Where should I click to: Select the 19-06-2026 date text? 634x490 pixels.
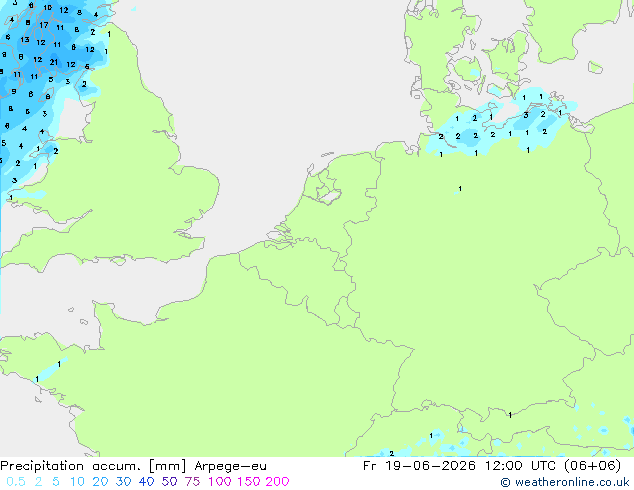(430, 466)
